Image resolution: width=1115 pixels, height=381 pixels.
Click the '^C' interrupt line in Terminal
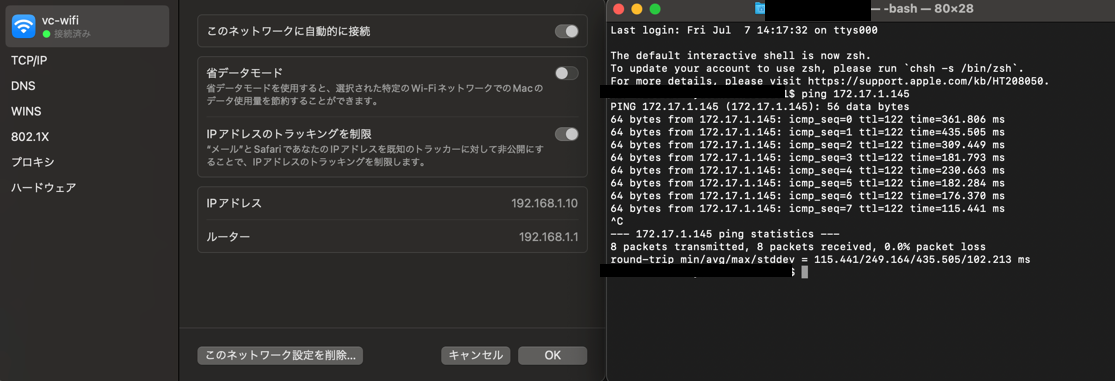click(617, 222)
